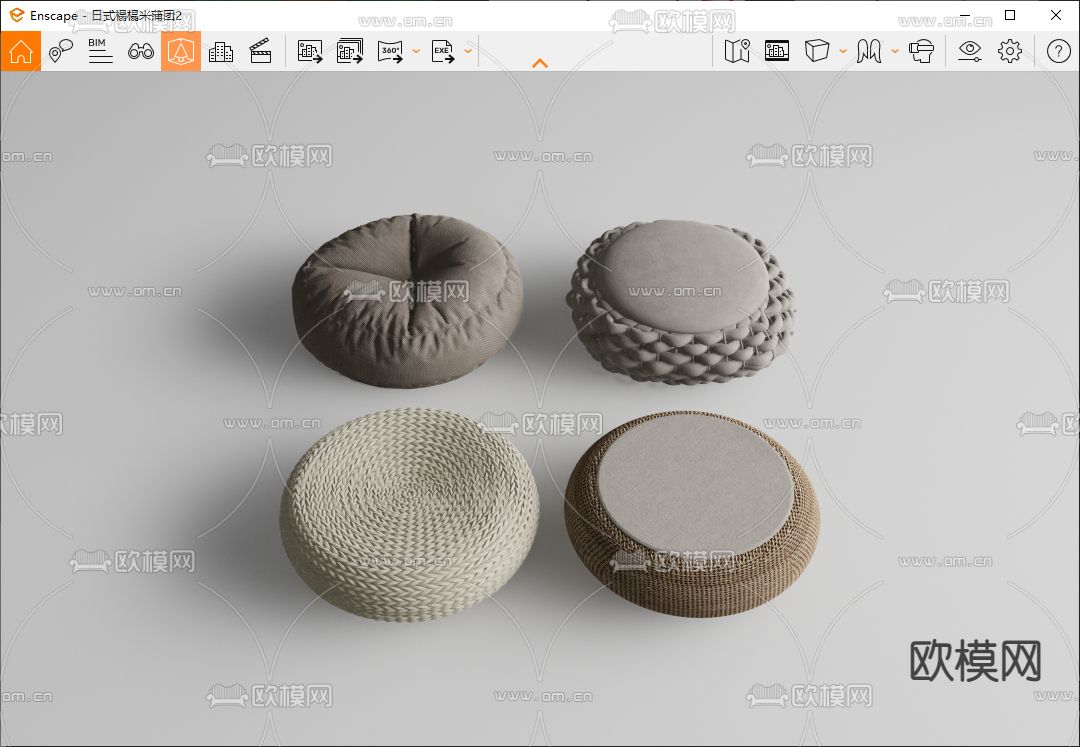1080x747 pixels.
Task: Open Visual Settings eye icon
Action: (x=969, y=51)
